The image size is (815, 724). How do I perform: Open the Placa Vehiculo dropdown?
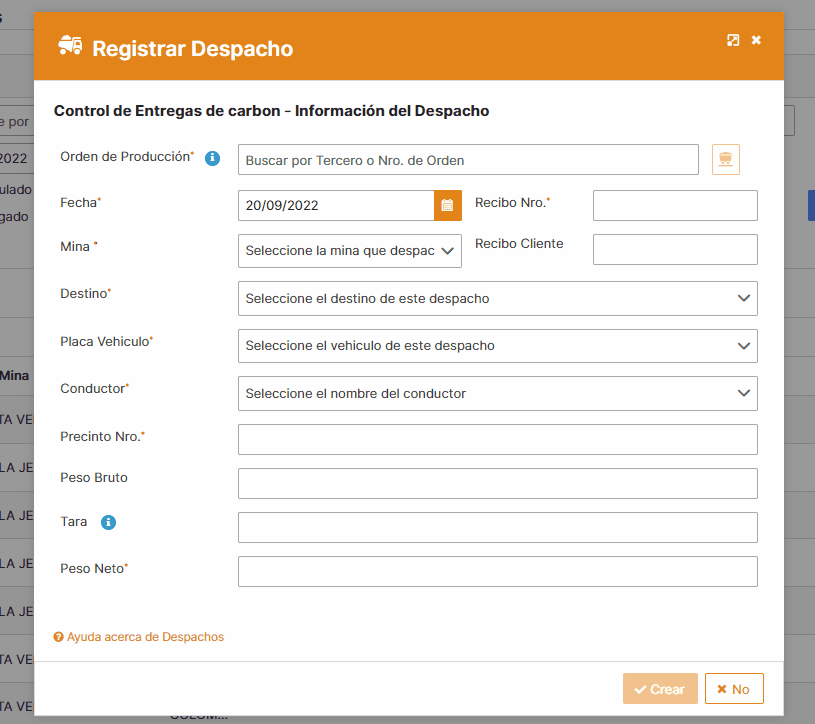click(497, 346)
